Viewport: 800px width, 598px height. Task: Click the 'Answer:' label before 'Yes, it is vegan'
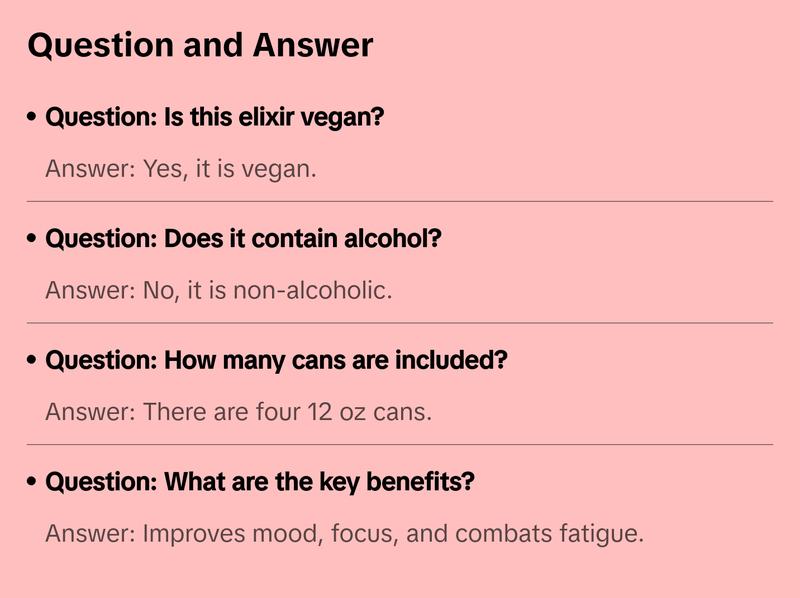click(x=90, y=168)
